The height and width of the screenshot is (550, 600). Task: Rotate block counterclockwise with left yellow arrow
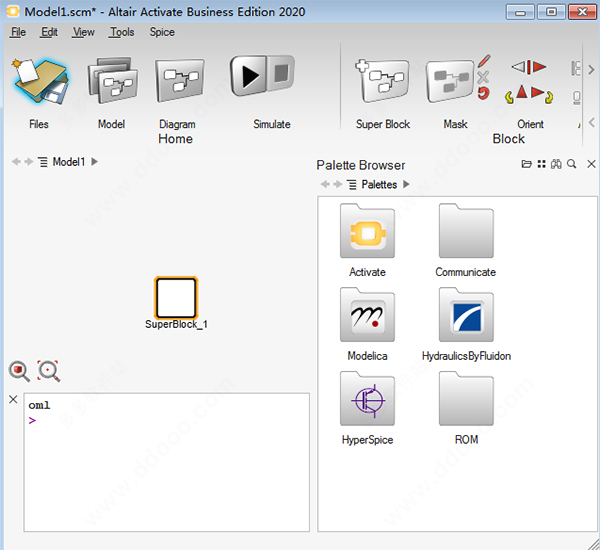pyautogui.click(x=509, y=97)
